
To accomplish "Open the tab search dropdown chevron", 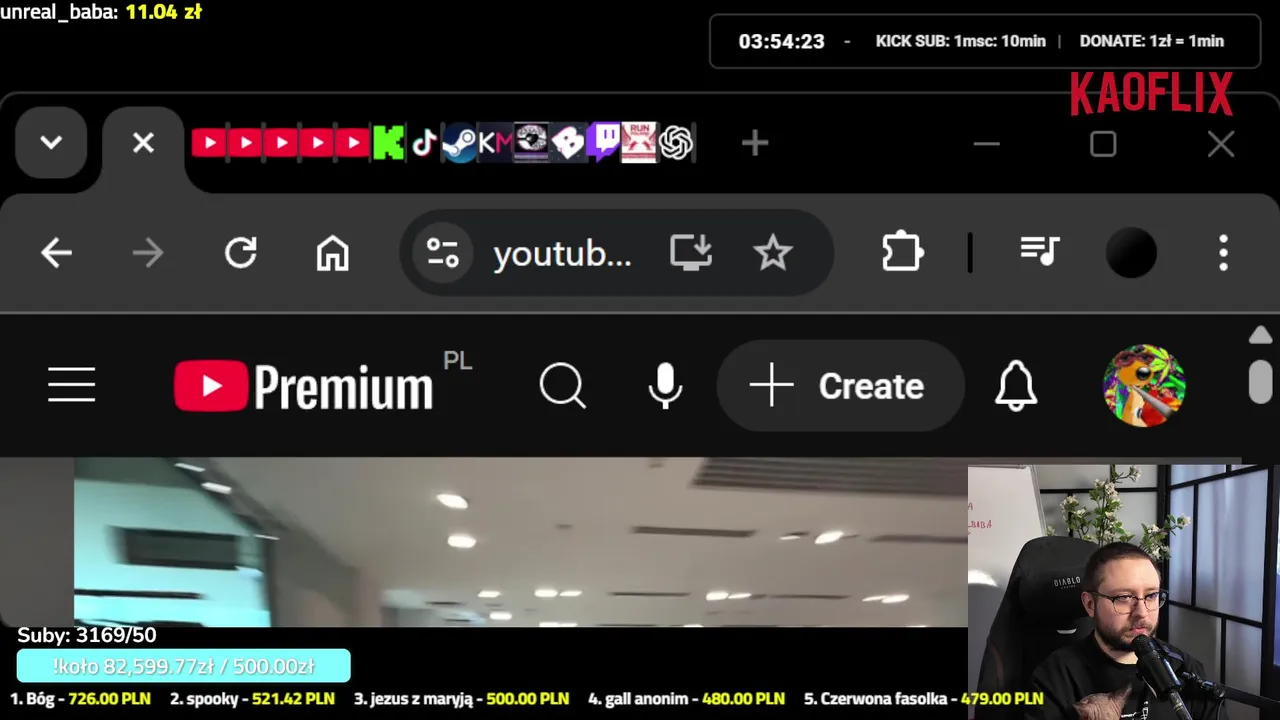I will click(x=51, y=143).
